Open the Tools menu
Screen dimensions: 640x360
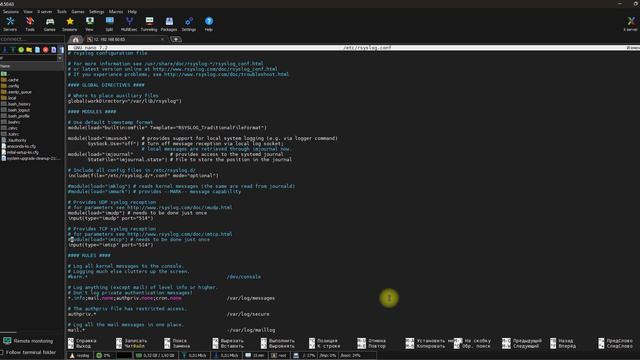click(x=62, y=12)
